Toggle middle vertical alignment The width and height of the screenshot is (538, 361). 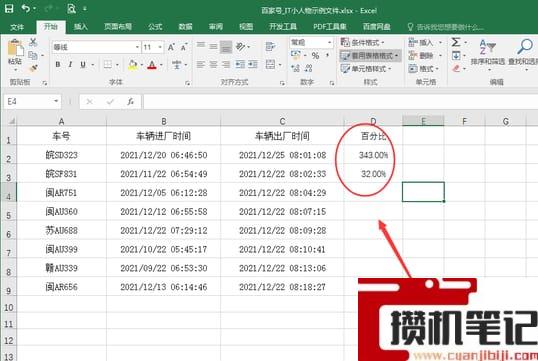tap(213, 46)
